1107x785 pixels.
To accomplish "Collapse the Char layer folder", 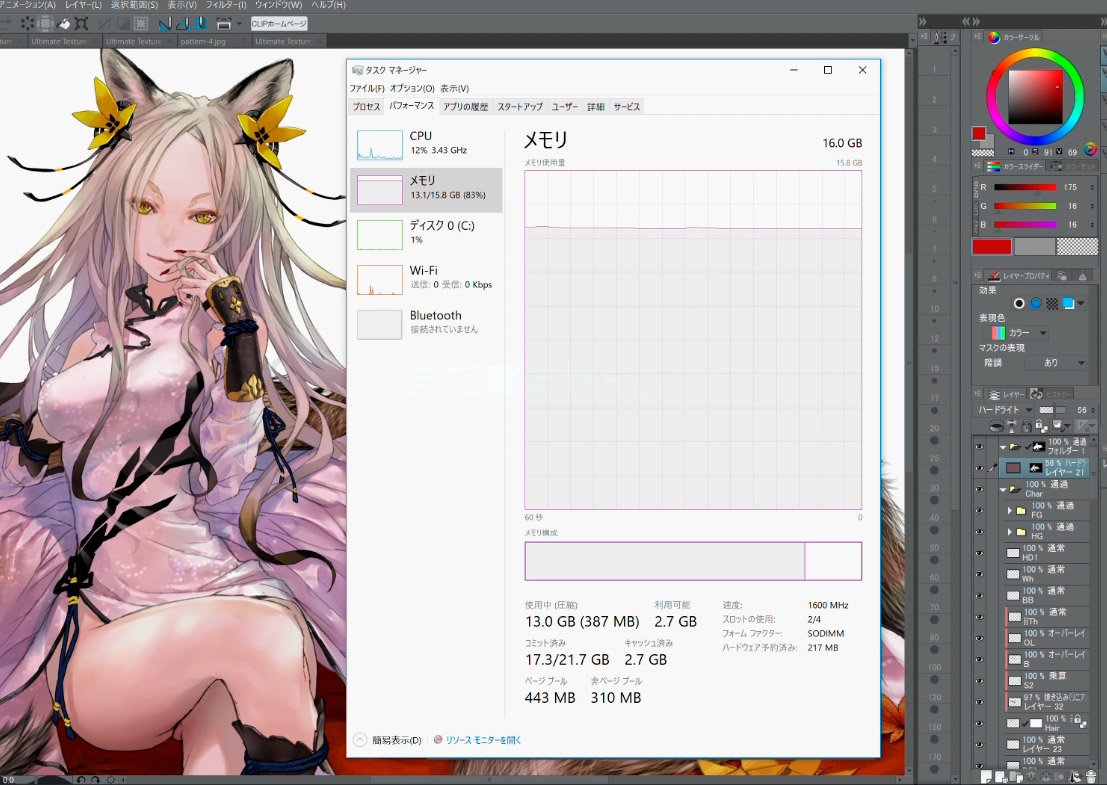I will [x=1003, y=489].
